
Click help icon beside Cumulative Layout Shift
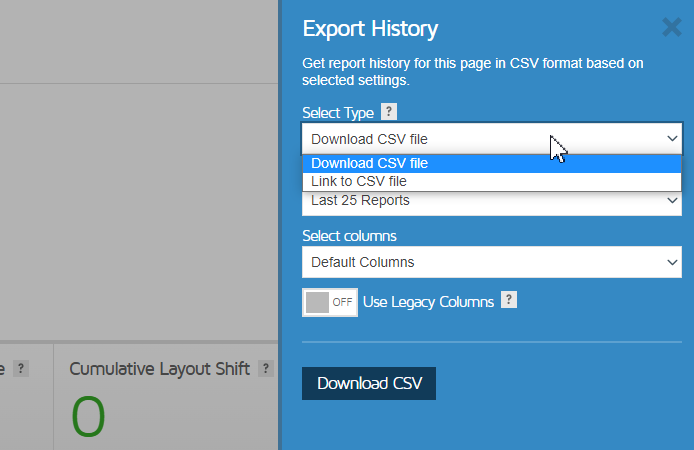tap(266, 368)
